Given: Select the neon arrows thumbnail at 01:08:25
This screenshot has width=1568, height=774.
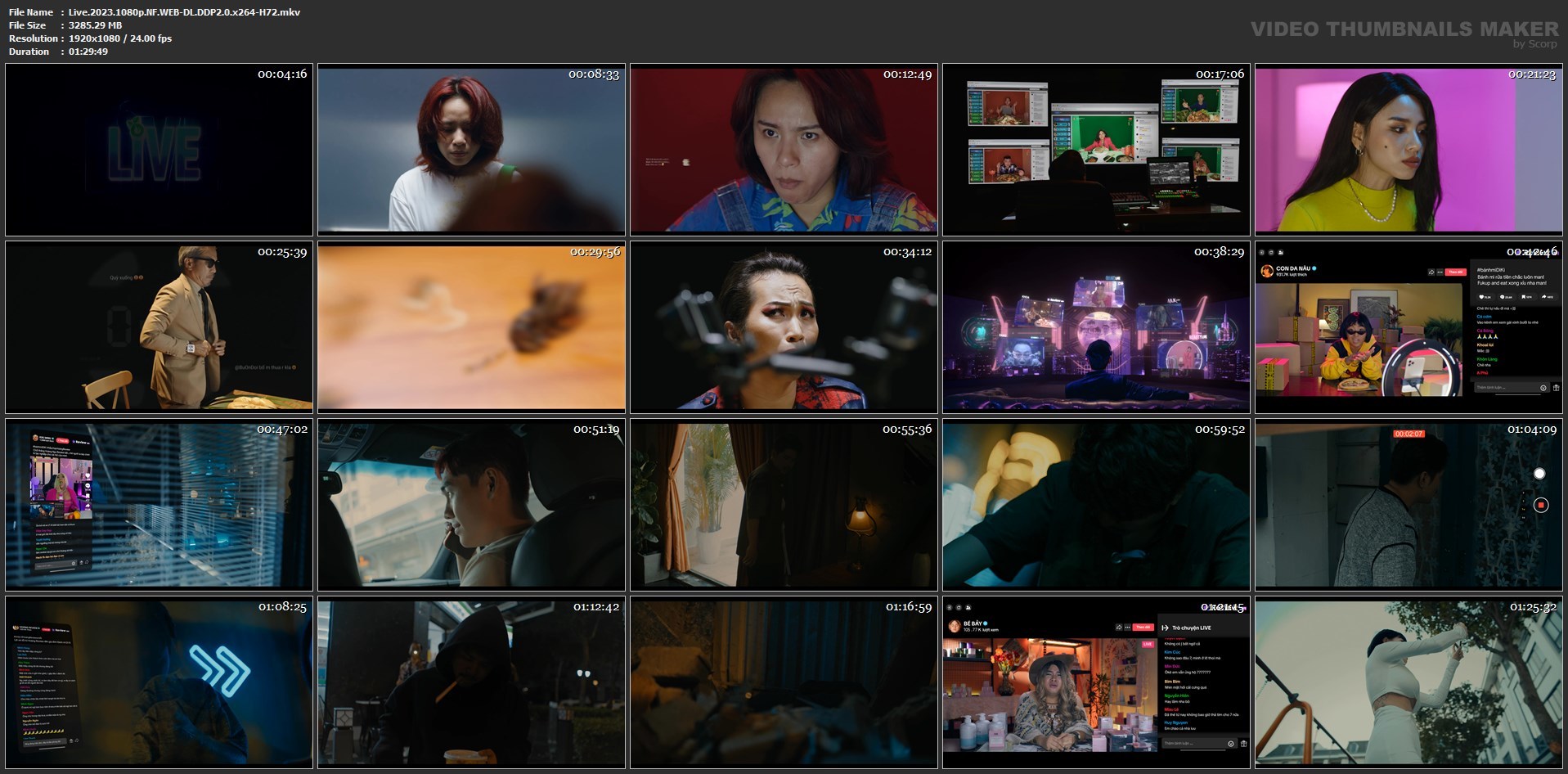Looking at the screenshot, I should point(159,682).
